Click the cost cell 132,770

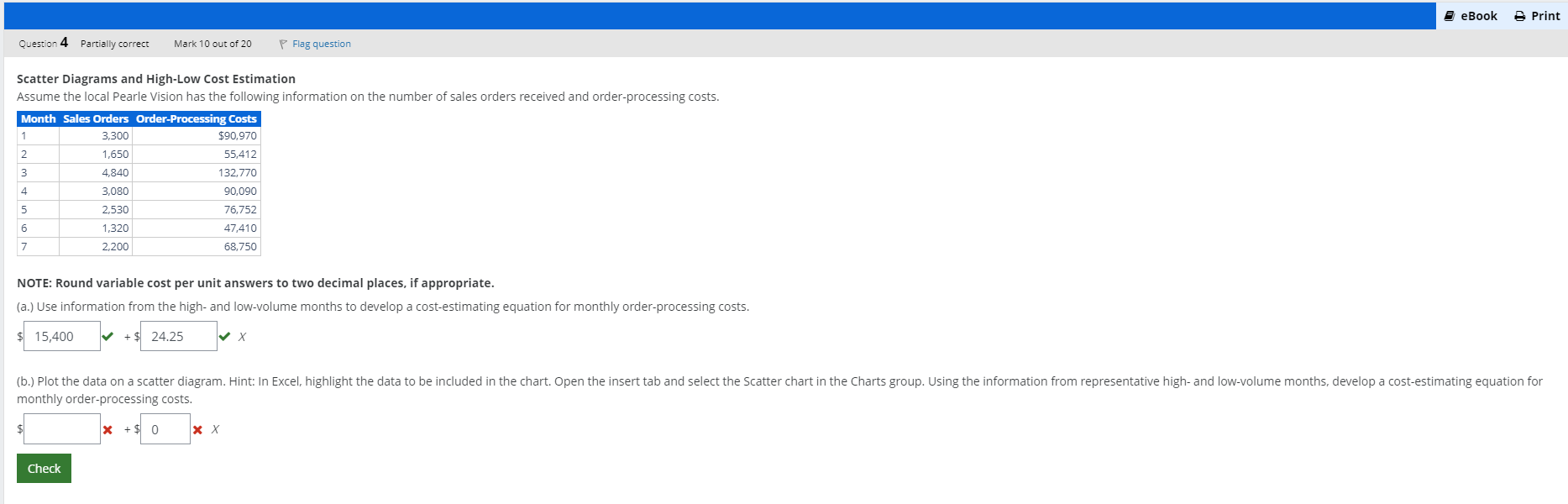pos(197,173)
